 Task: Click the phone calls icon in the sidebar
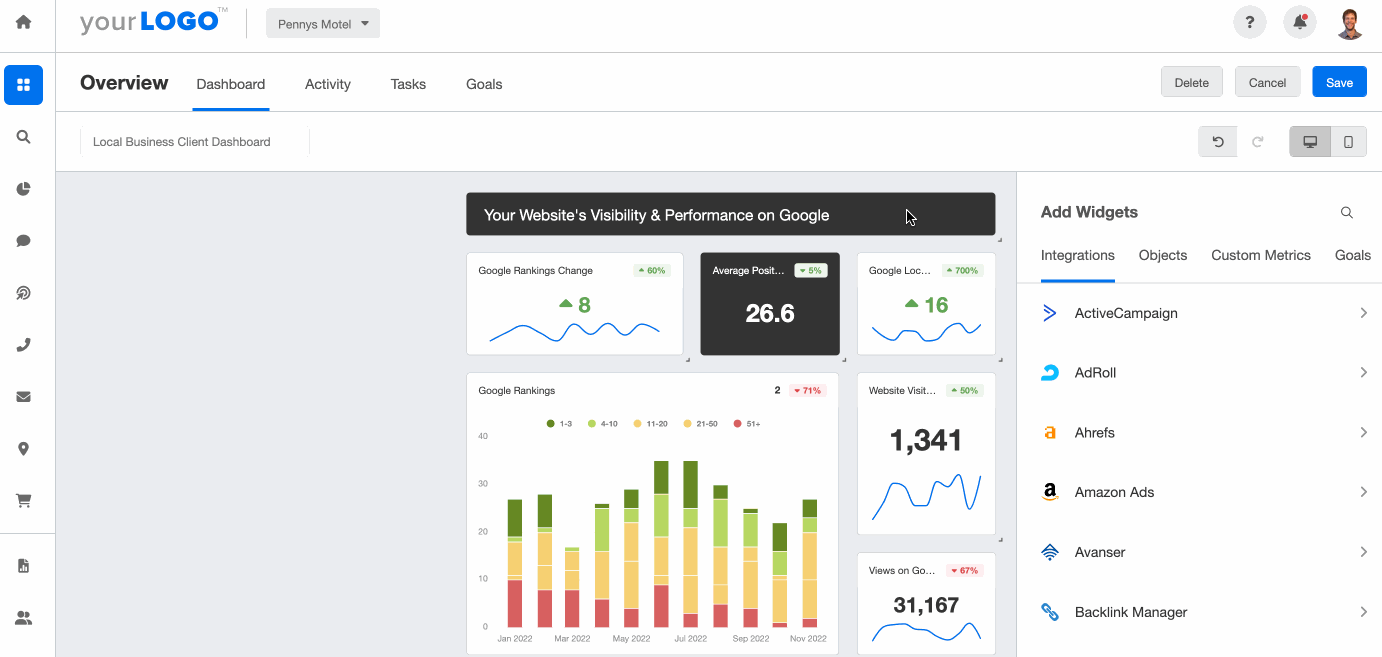click(x=23, y=344)
